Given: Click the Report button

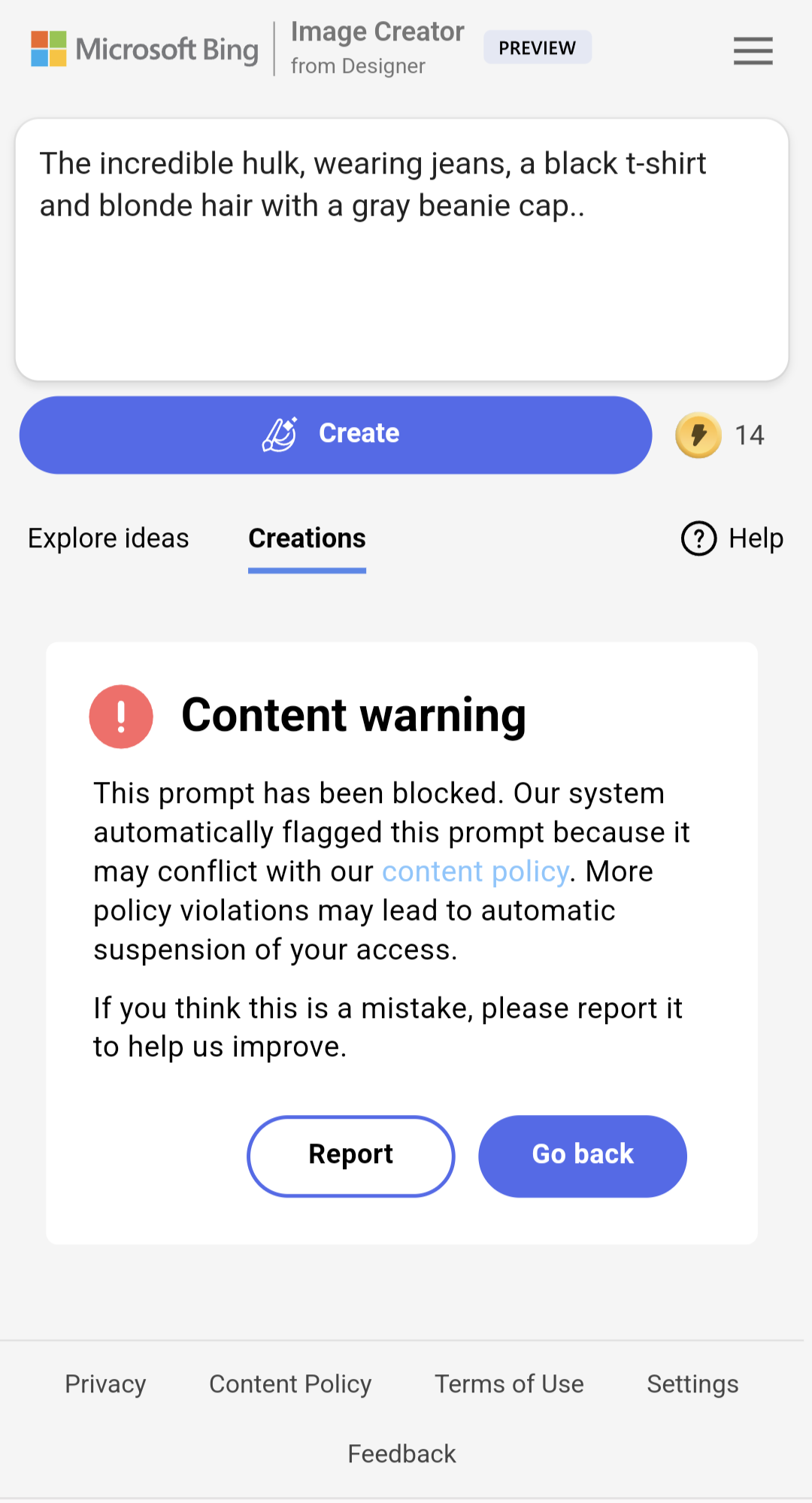Looking at the screenshot, I should point(351,1156).
